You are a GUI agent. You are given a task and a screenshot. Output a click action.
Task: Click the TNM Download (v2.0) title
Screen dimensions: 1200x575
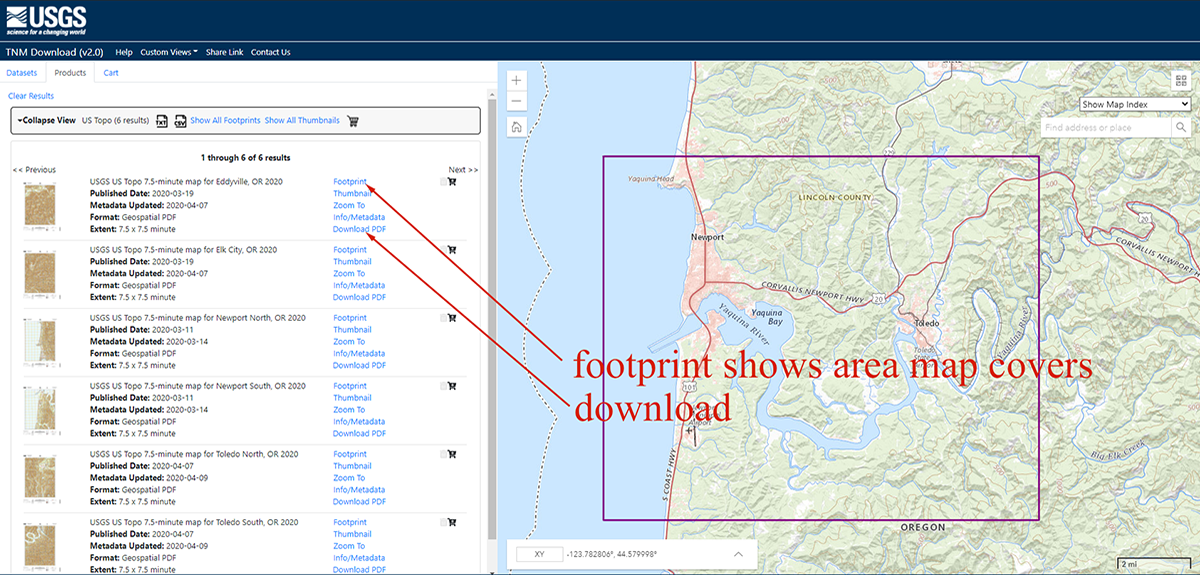tap(54, 52)
